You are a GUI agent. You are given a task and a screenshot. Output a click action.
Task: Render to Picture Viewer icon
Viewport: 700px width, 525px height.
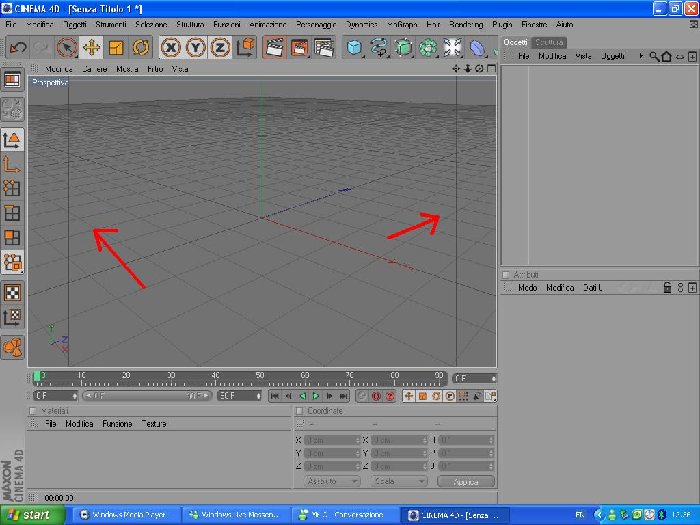point(299,47)
